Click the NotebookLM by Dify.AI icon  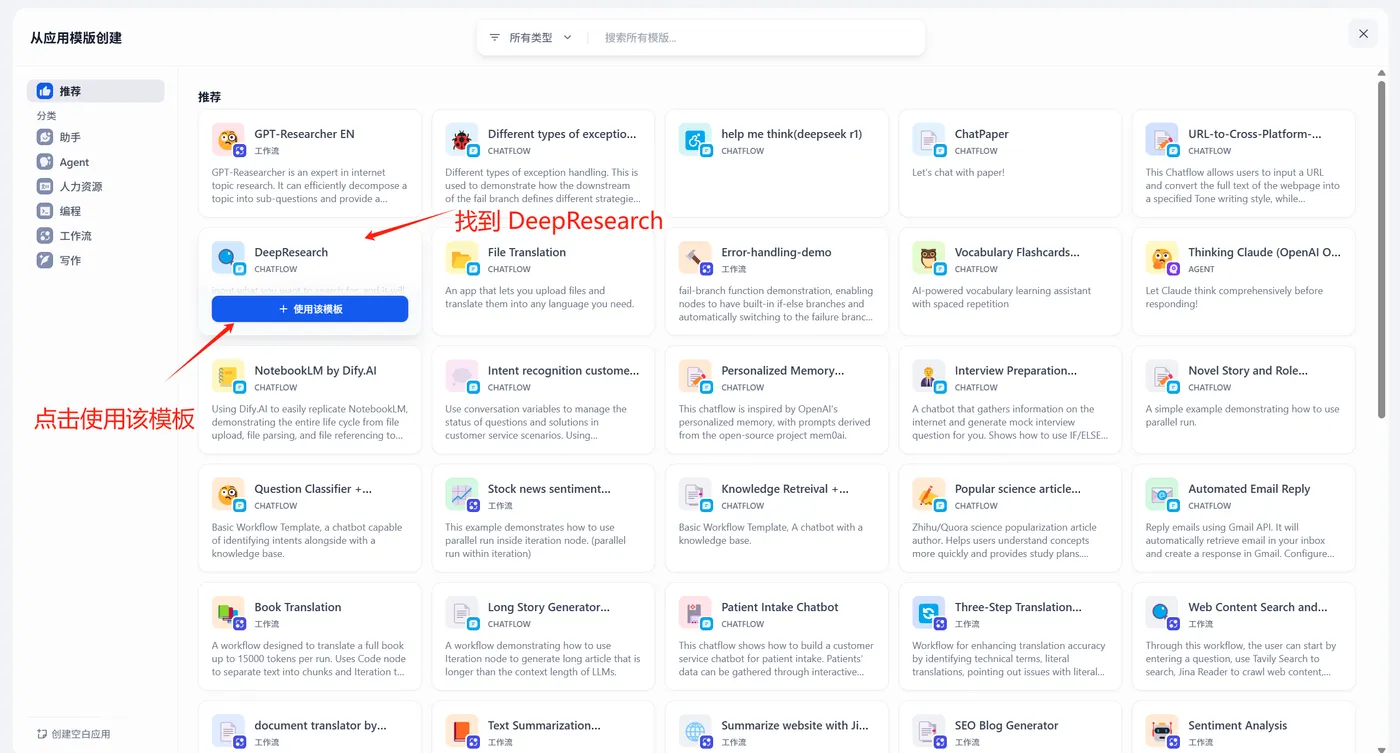click(x=228, y=375)
